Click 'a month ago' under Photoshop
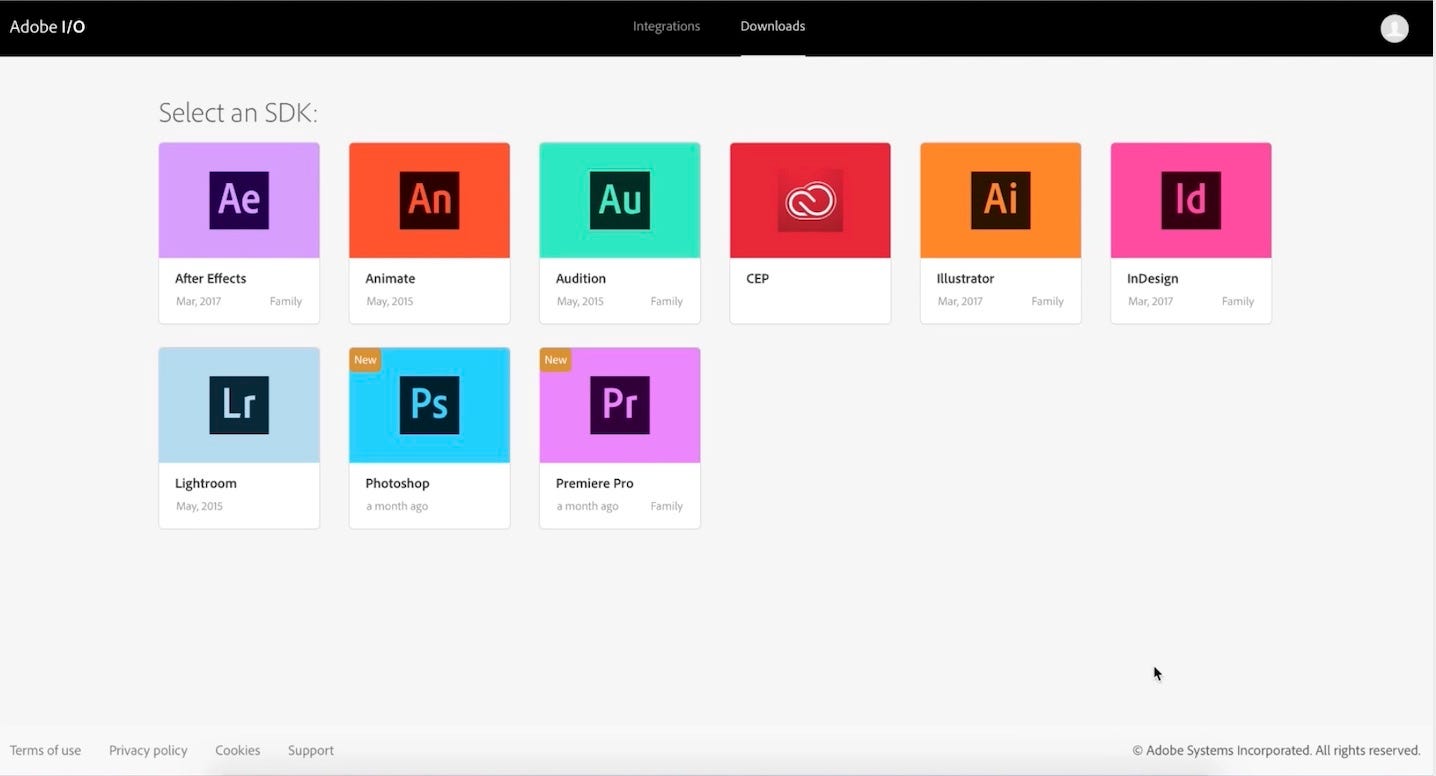This screenshot has height=776, width=1436. [397, 506]
